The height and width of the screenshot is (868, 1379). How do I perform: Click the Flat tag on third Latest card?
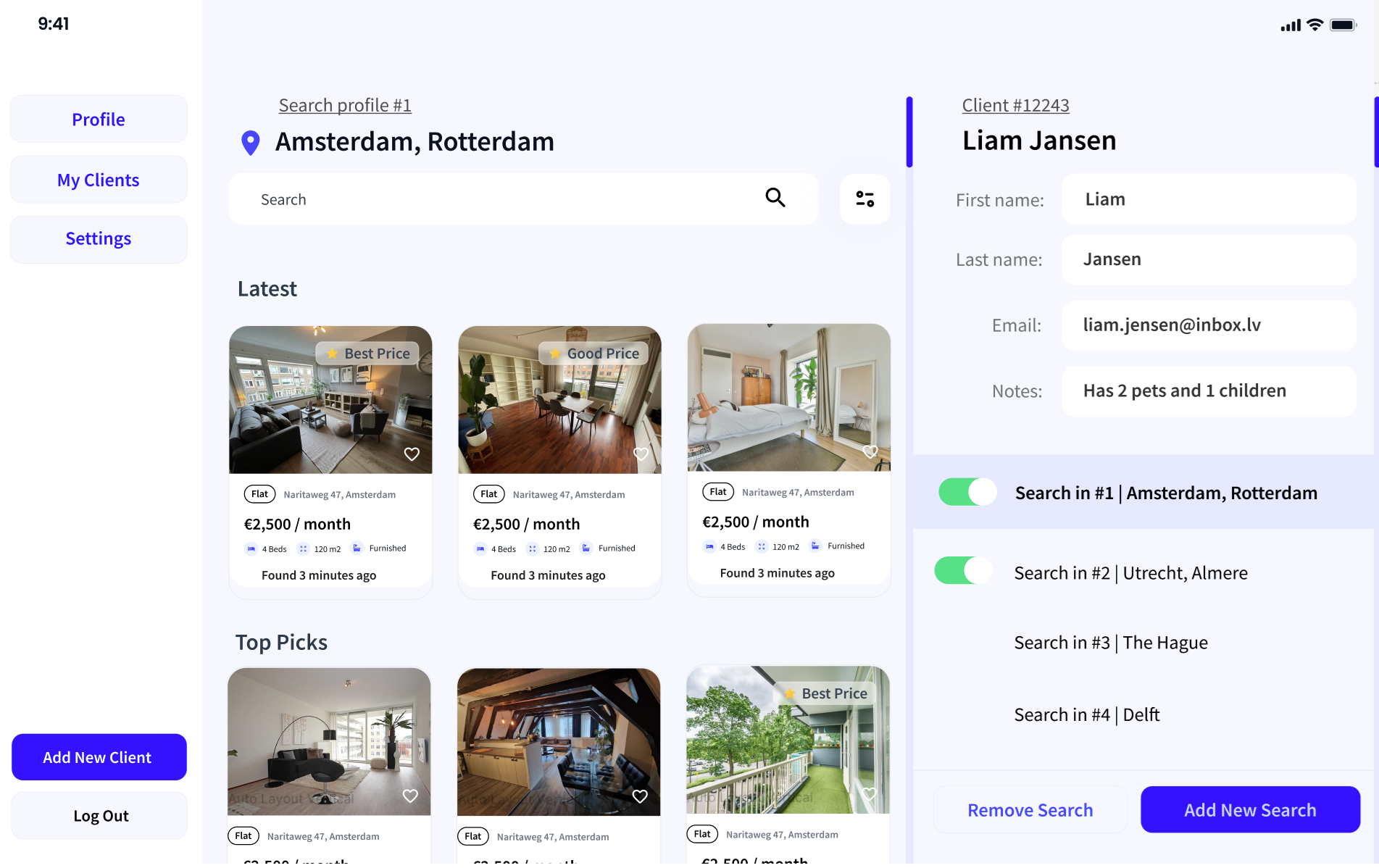point(718,492)
